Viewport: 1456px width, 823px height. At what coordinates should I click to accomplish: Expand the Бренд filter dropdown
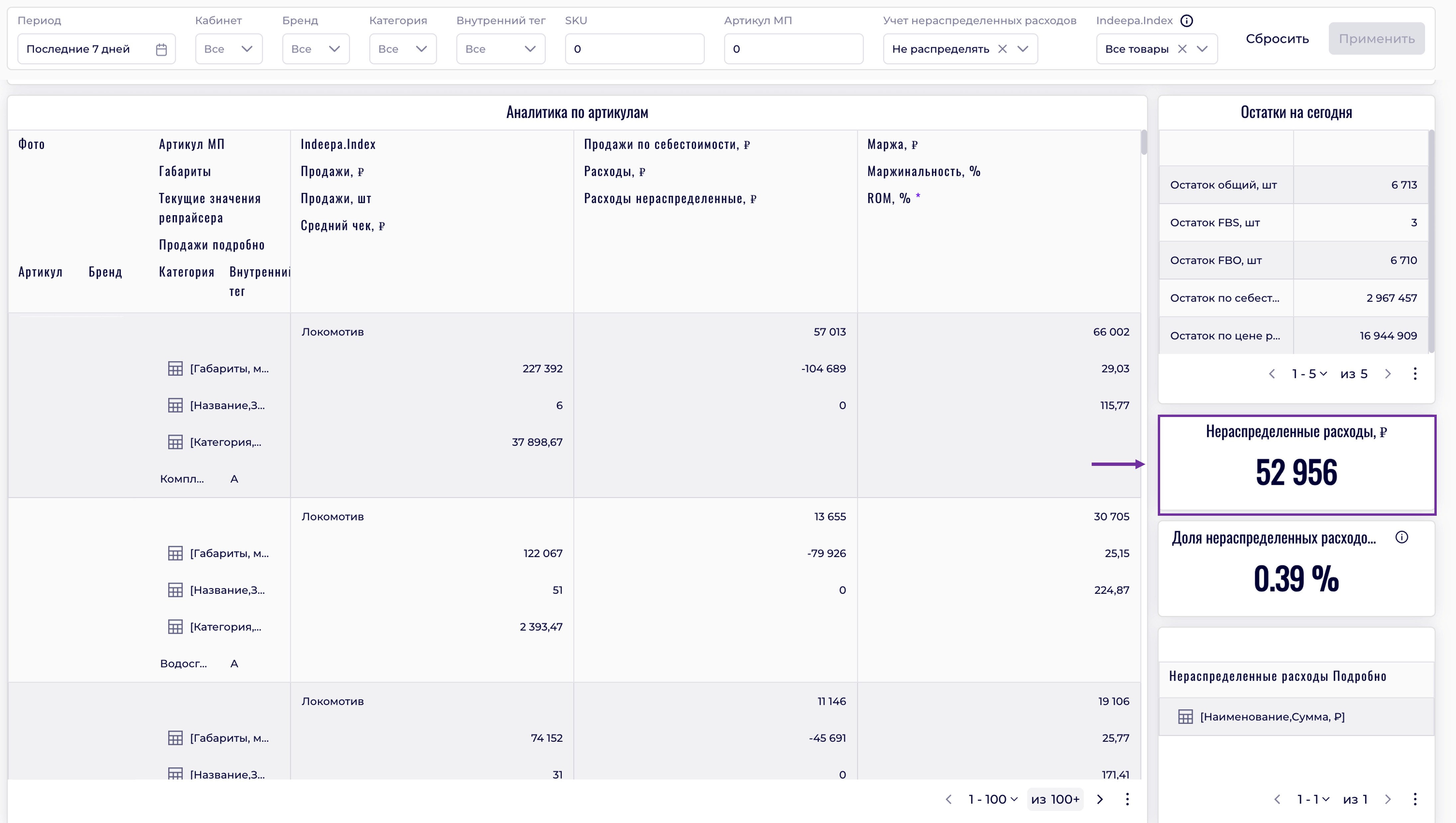(x=316, y=49)
